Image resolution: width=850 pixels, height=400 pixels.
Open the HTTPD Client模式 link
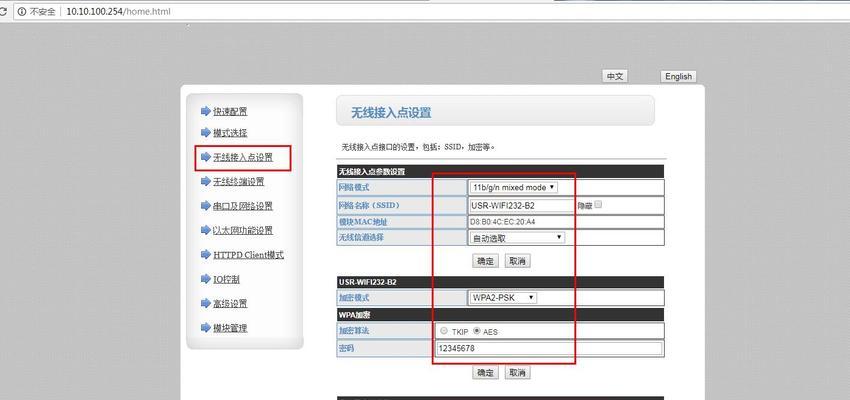(248, 255)
